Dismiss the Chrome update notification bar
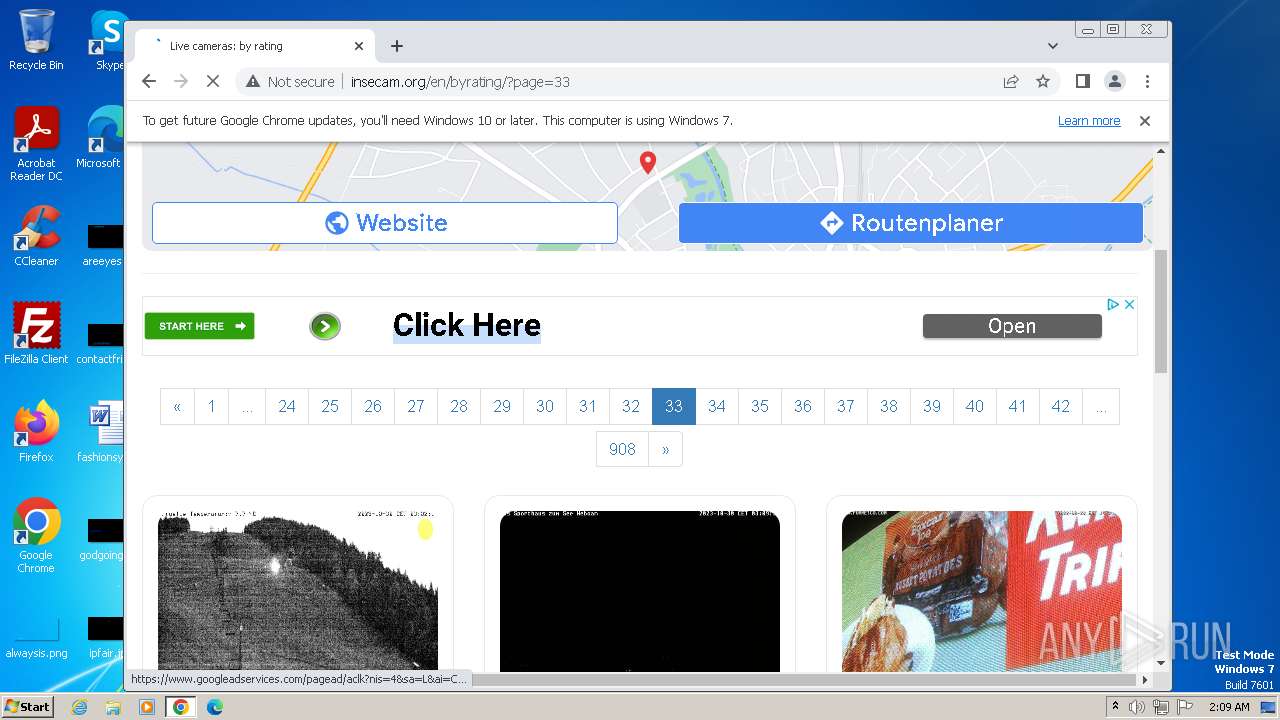 (1145, 121)
